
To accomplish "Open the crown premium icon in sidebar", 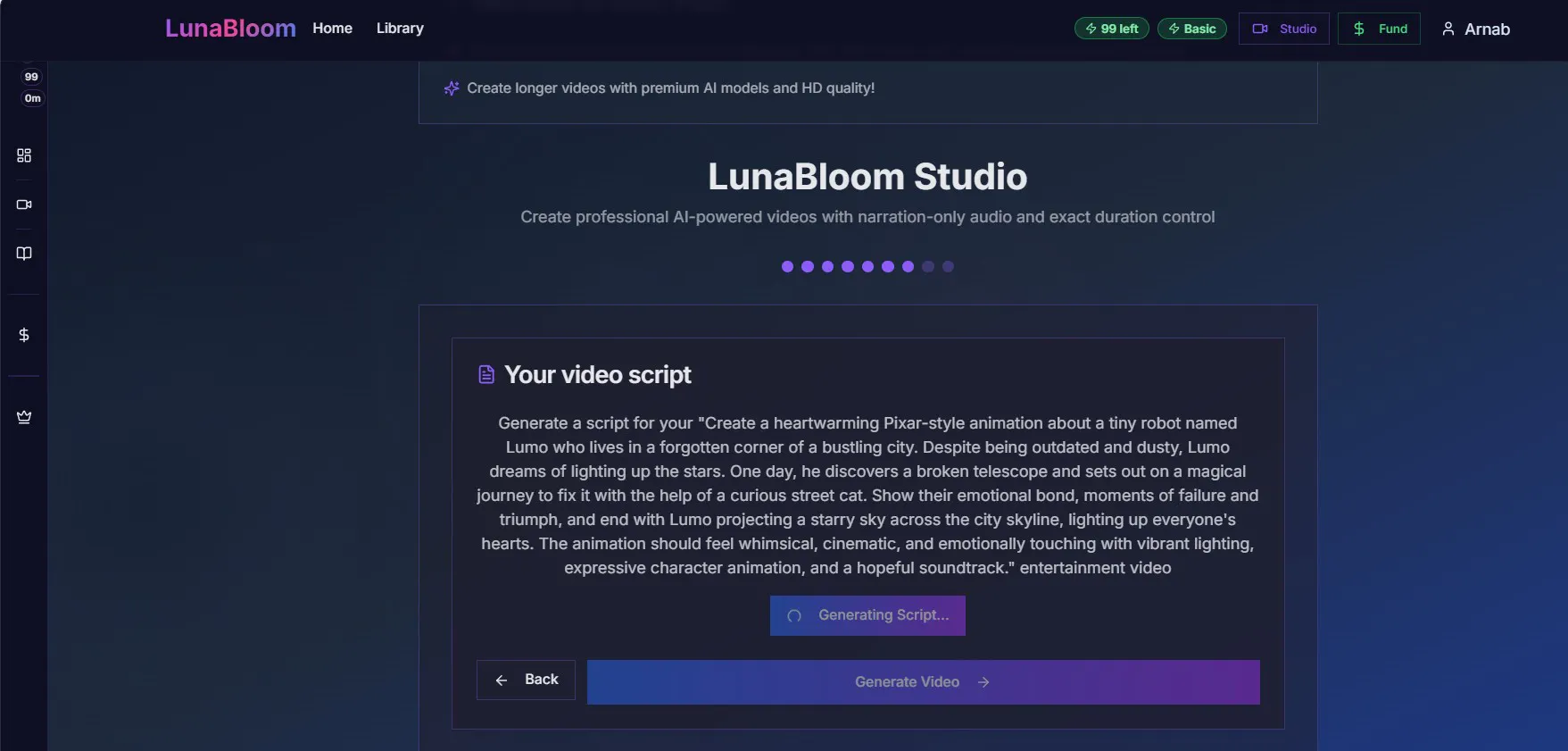I will click(x=24, y=417).
